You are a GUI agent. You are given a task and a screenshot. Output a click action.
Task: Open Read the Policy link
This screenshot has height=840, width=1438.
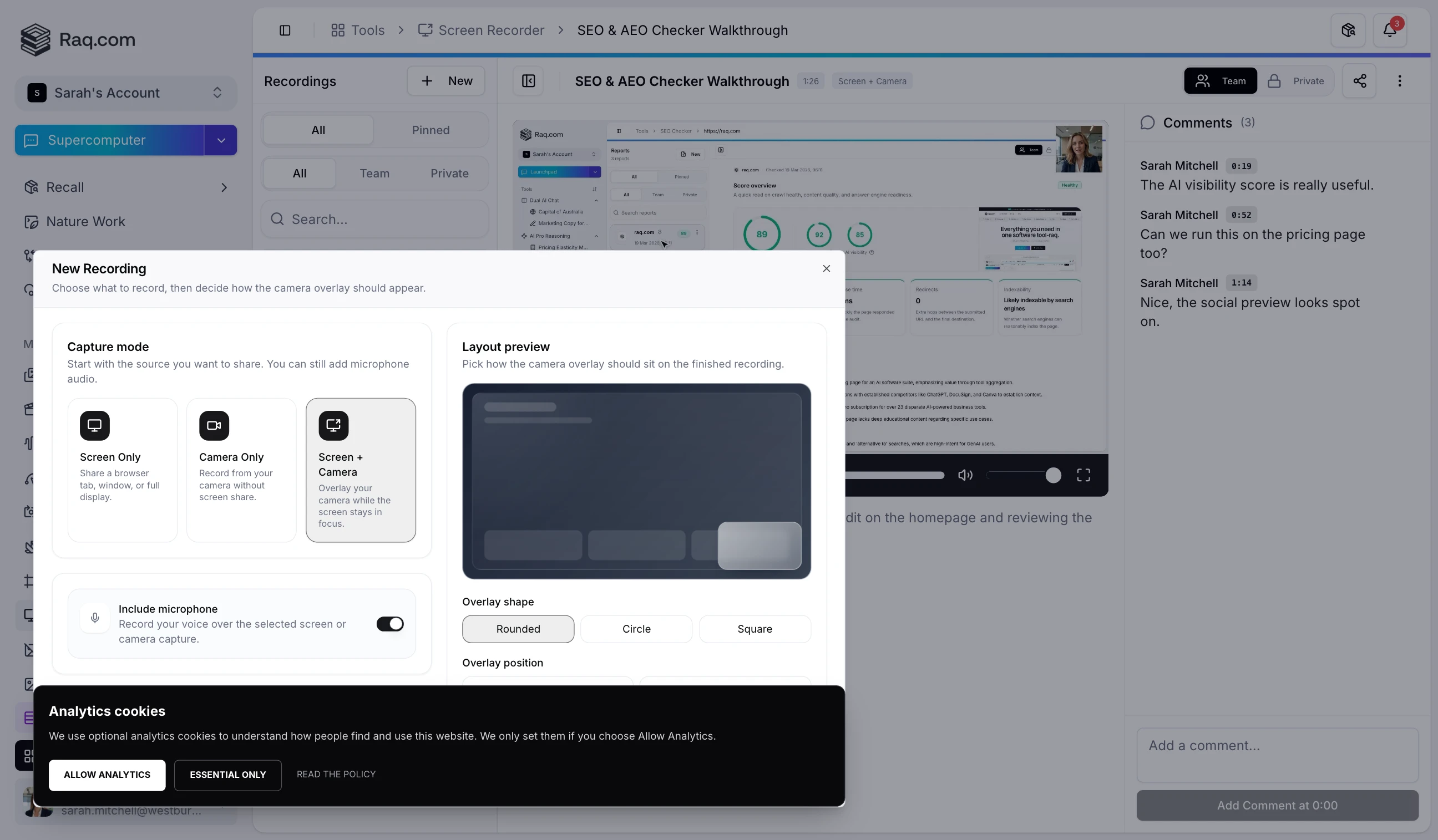pyautogui.click(x=336, y=775)
